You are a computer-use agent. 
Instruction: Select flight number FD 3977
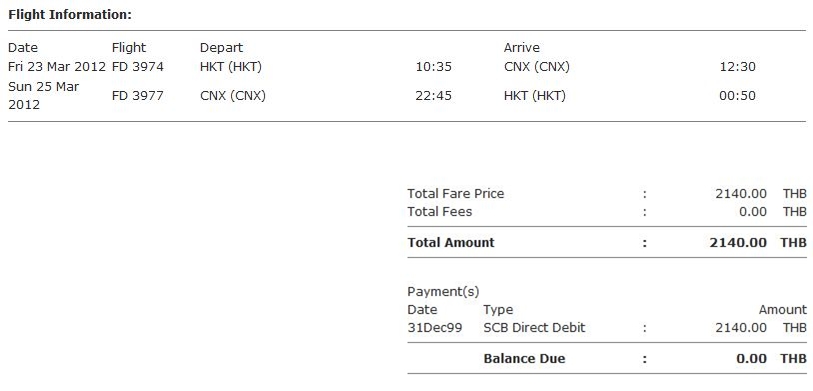pyautogui.click(x=138, y=96)
